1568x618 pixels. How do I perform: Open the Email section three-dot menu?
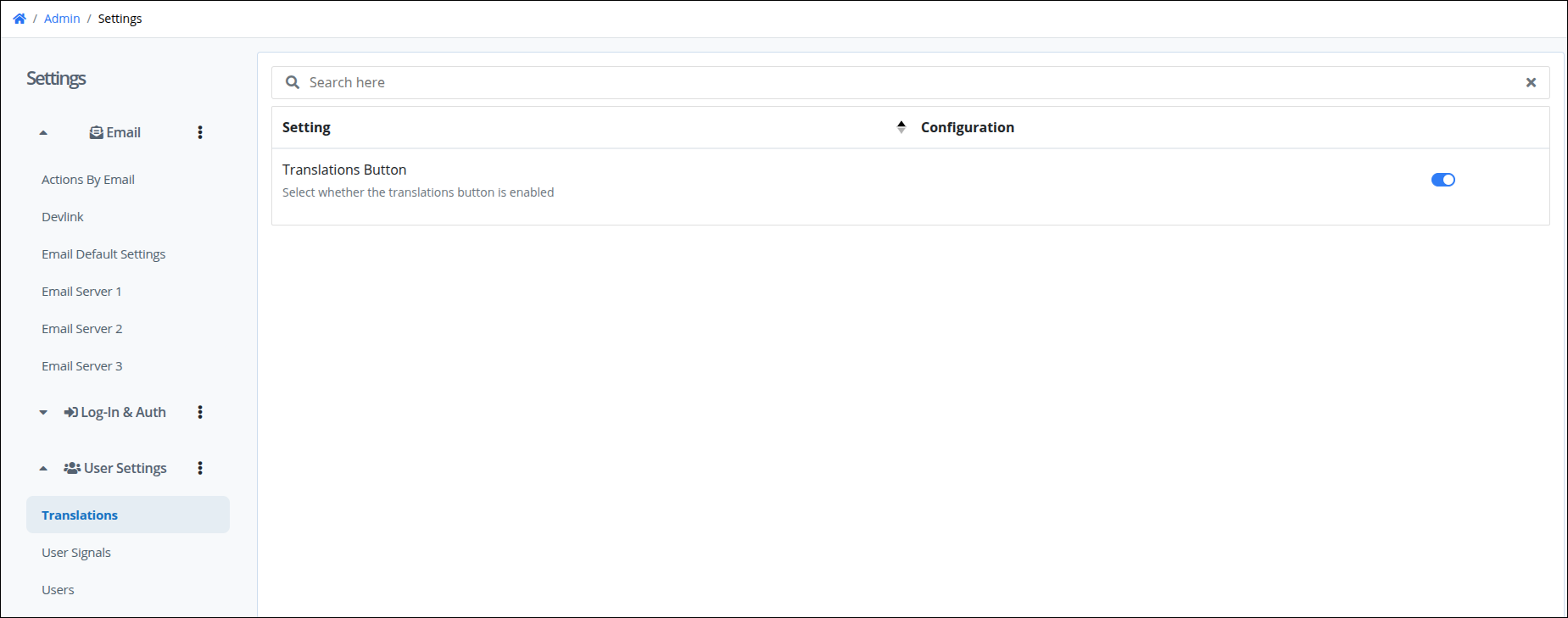(200, 132)
